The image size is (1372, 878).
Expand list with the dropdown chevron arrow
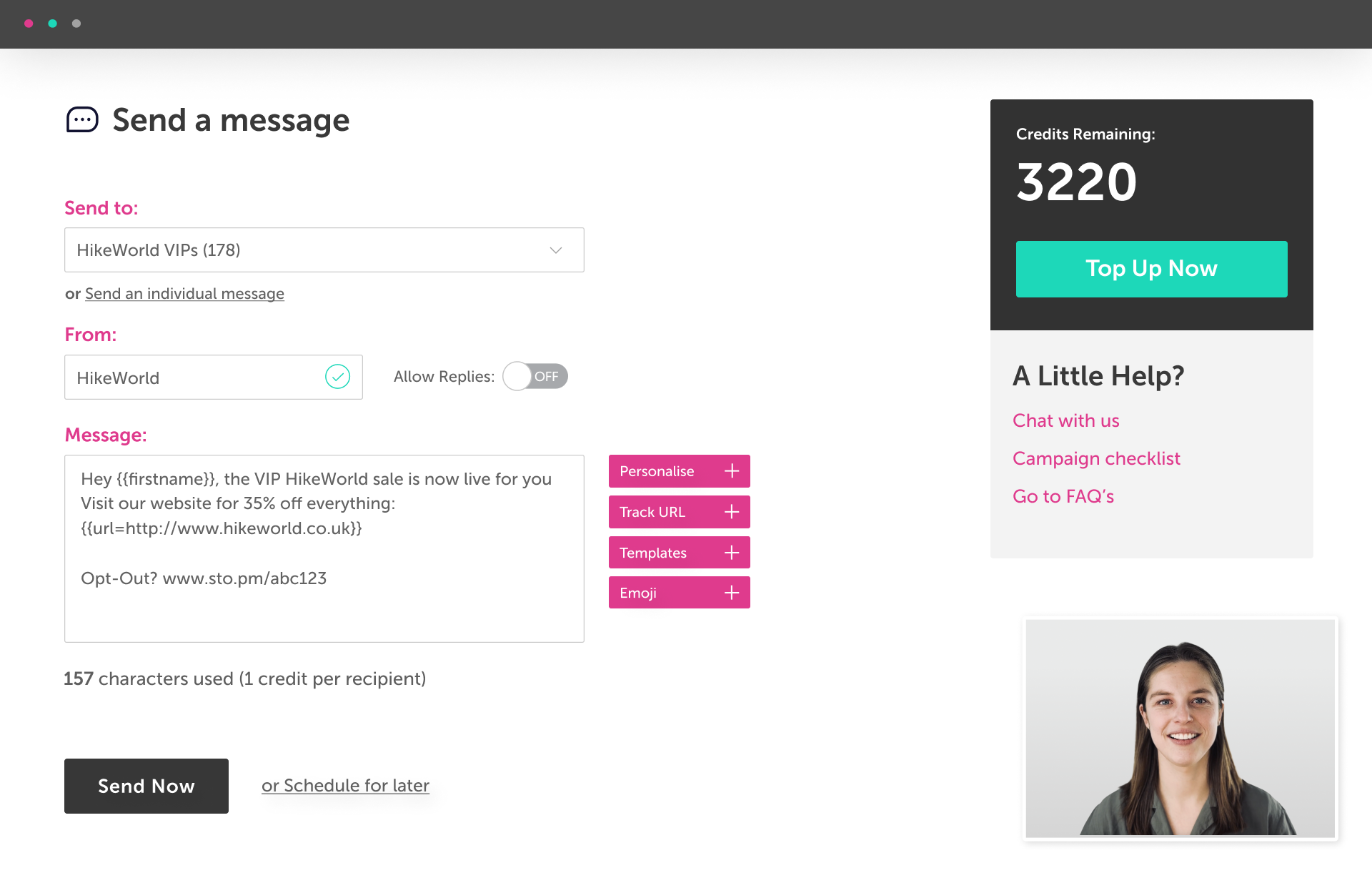pos(556,250)
